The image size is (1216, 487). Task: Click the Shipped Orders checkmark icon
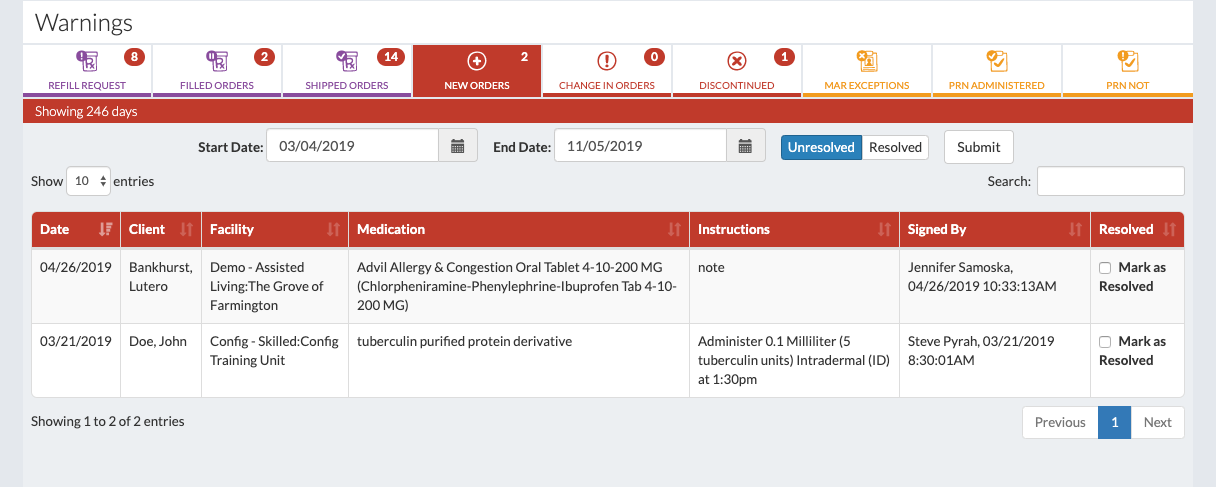347,62
